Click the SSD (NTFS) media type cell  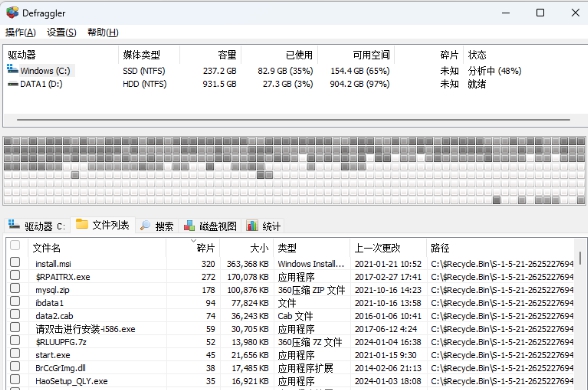pos(144,71)
